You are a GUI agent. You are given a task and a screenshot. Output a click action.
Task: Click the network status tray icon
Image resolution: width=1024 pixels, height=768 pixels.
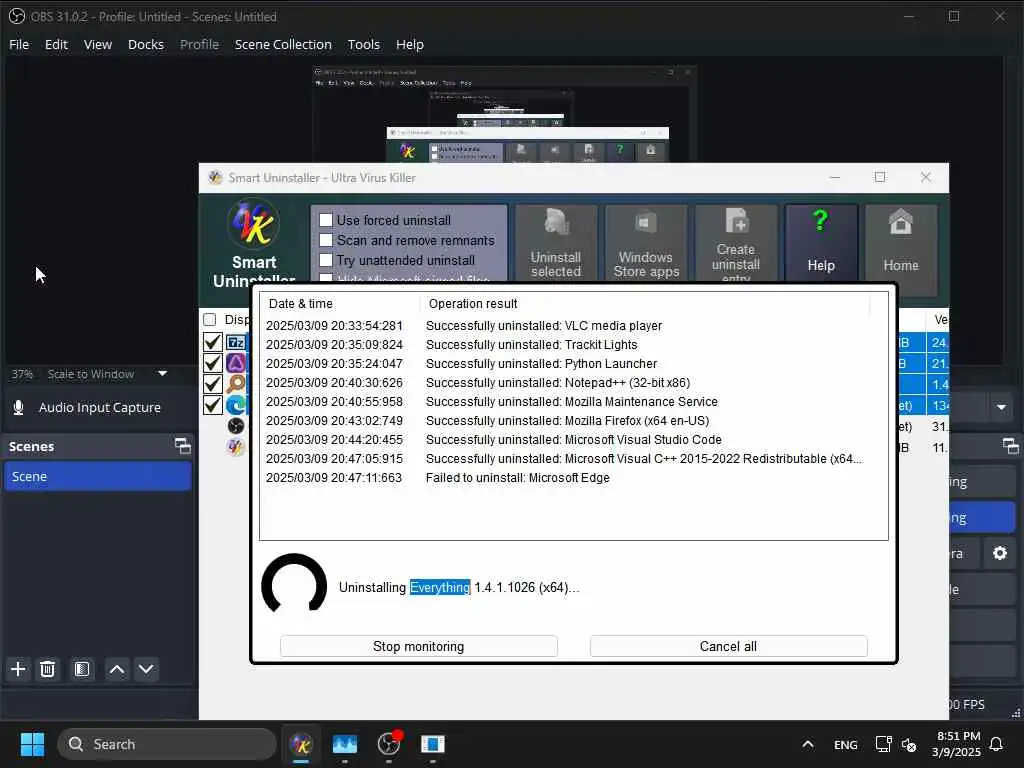pyautogui.click(x=884, y=744)
